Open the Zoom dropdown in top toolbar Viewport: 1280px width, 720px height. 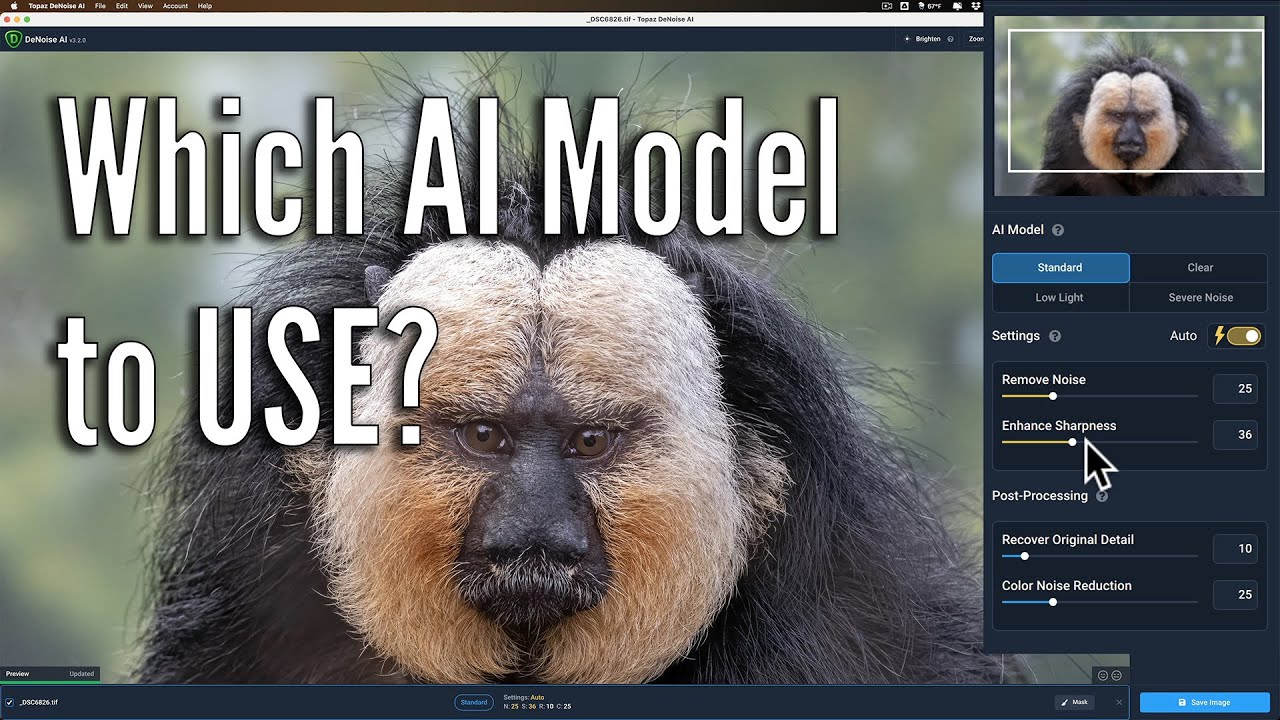(x=975, y=39)
